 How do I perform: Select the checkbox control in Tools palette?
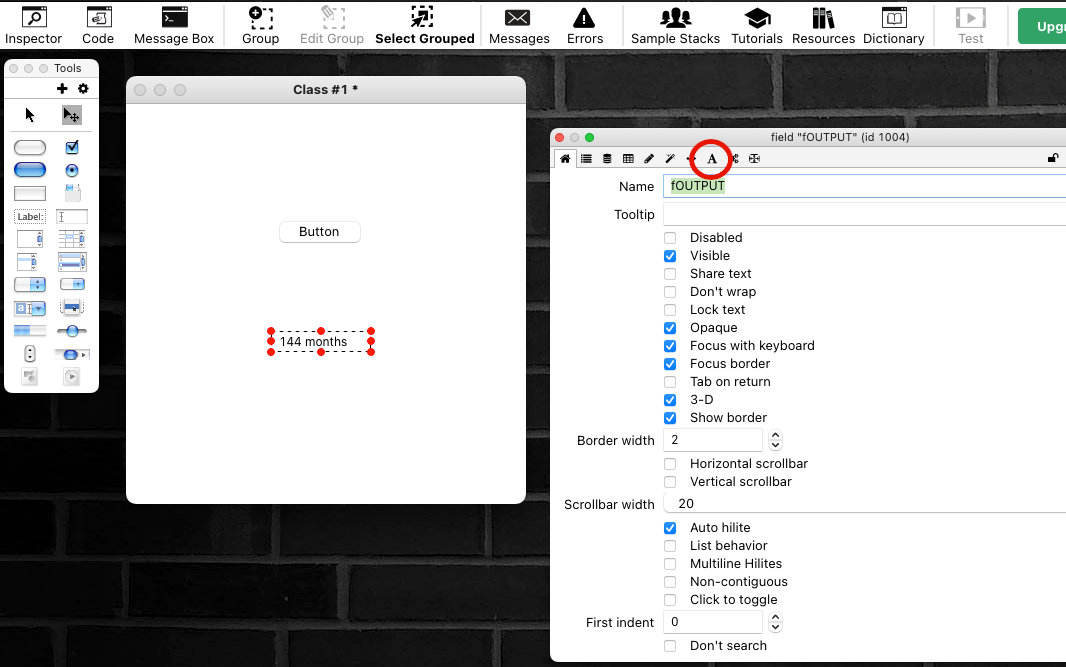72,148
